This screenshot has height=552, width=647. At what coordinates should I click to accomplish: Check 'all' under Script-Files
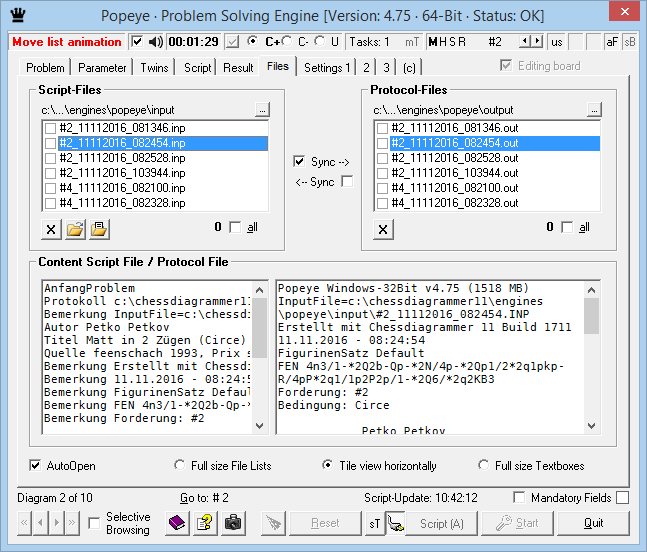point(235,227)
